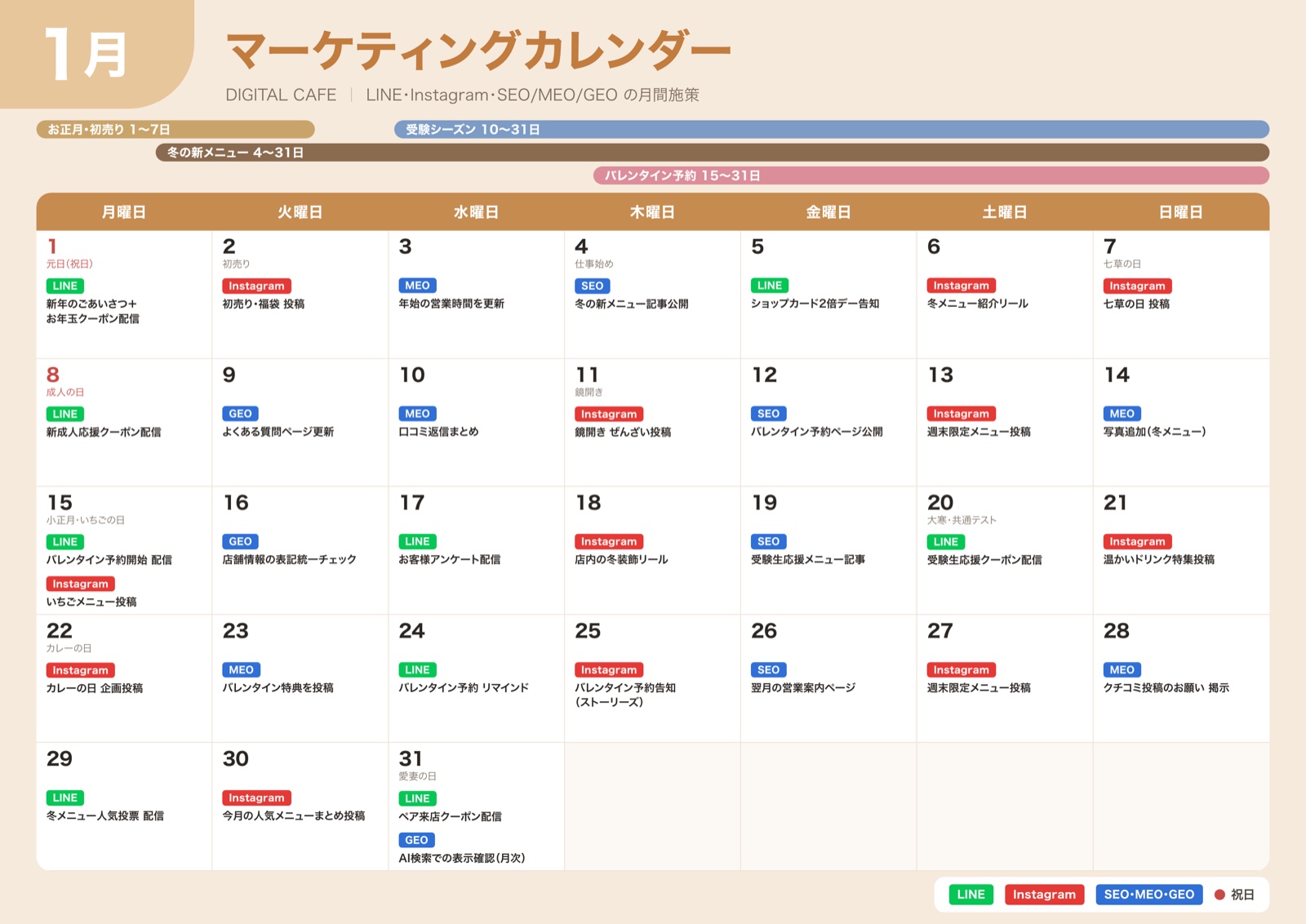
Task: Click バレンタイン予約ページ公開 entry
Action: tap(816, 432)
